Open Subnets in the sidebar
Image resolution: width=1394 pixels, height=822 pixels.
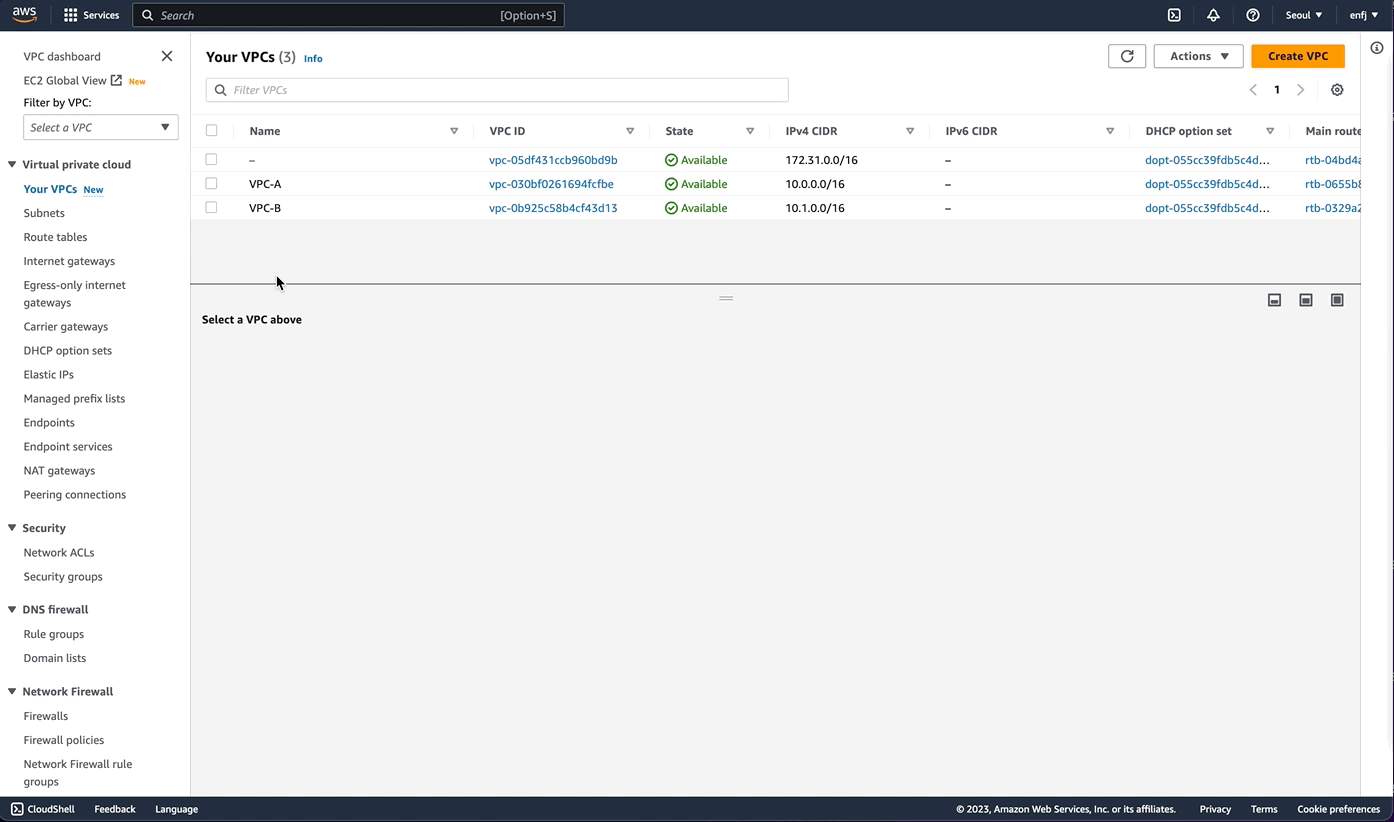tap(44, 213)
